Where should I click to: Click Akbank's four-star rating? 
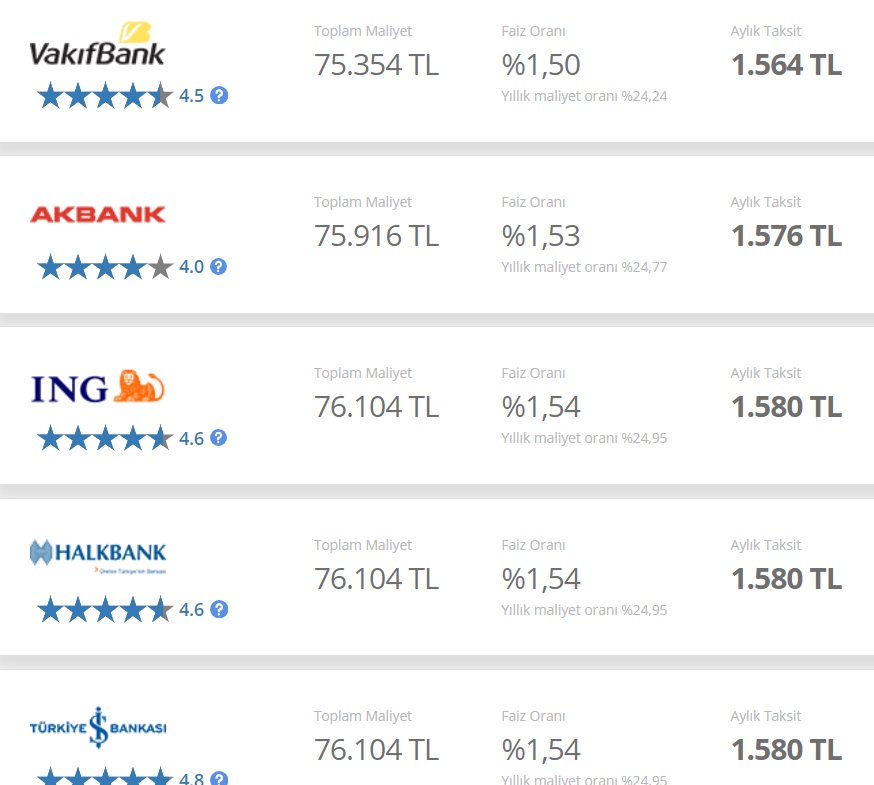[105, 266]
